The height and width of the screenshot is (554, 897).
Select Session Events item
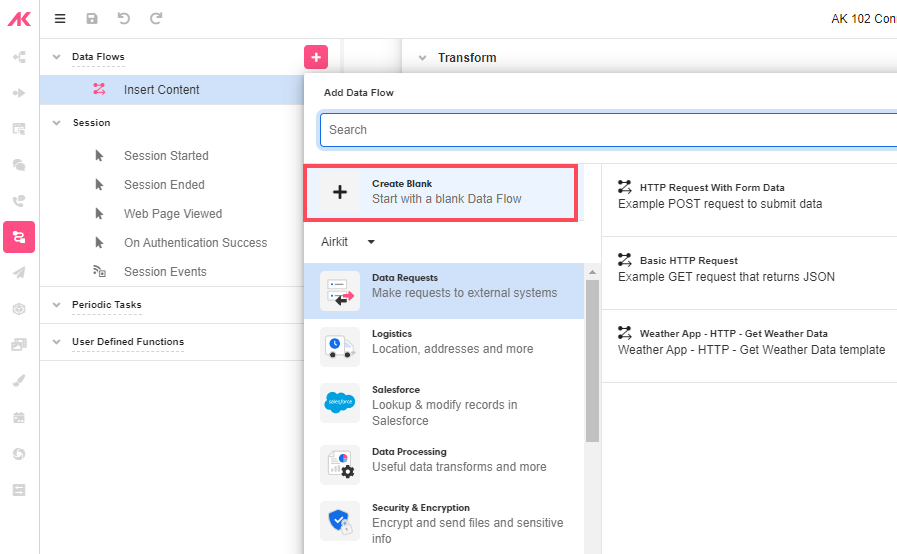165,272
